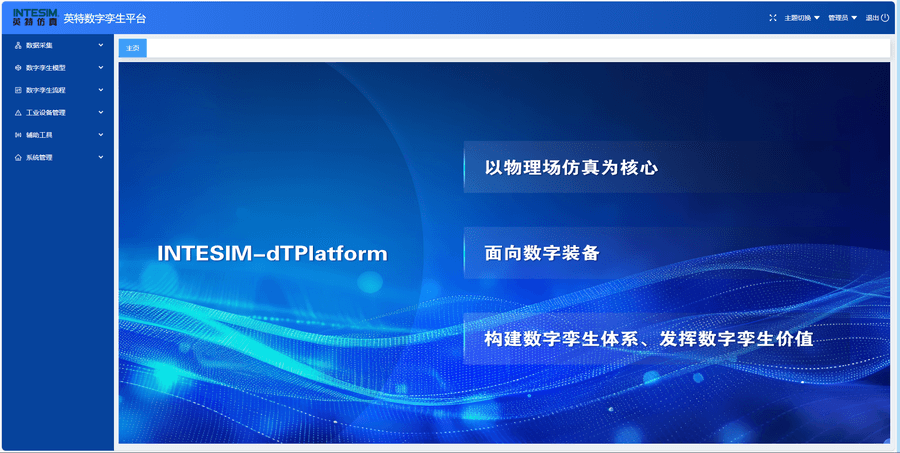Click the 辅助工具 sidebar icon
The width and height of the screenshot is (900, 453).
point(18,135)
